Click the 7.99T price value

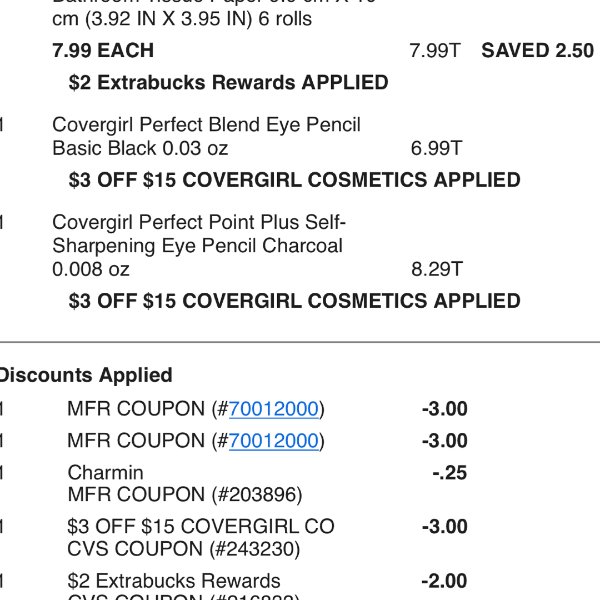click(435, 51)
